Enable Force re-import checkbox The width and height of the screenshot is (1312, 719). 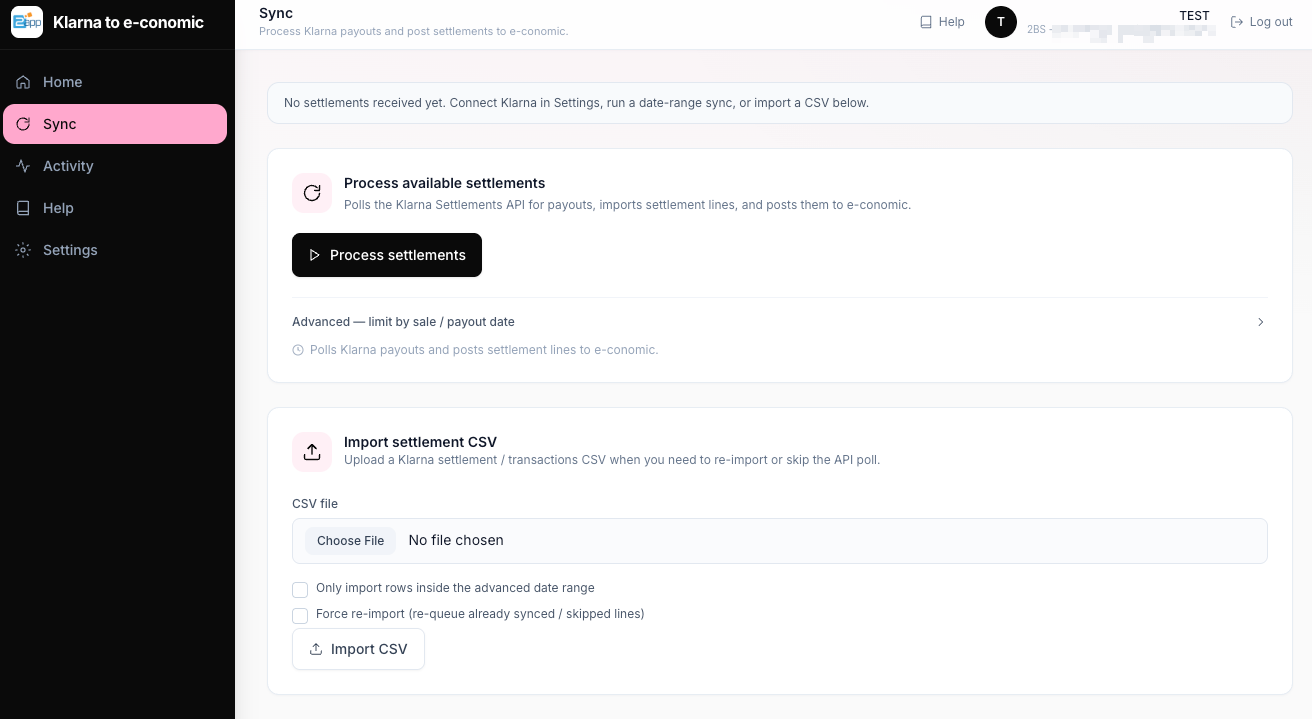pyautogui.click(x=300, y=615)
